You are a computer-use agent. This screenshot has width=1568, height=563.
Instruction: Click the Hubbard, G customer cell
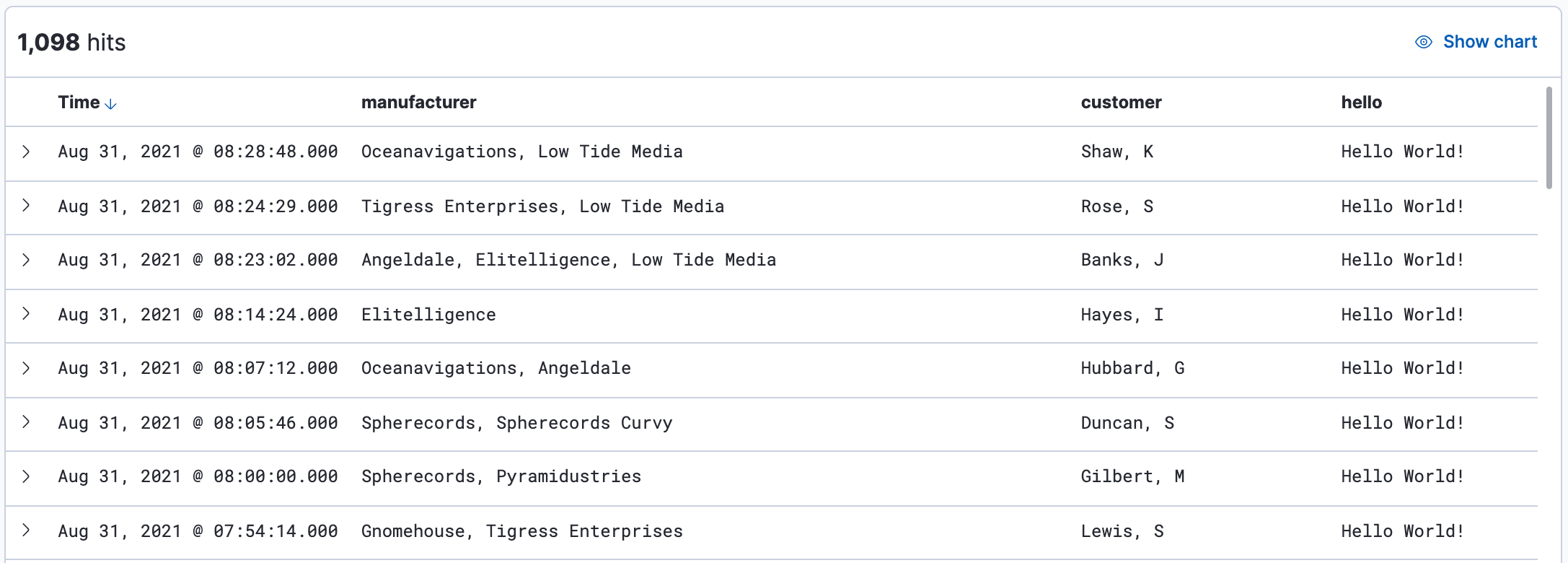point(1132,368)
